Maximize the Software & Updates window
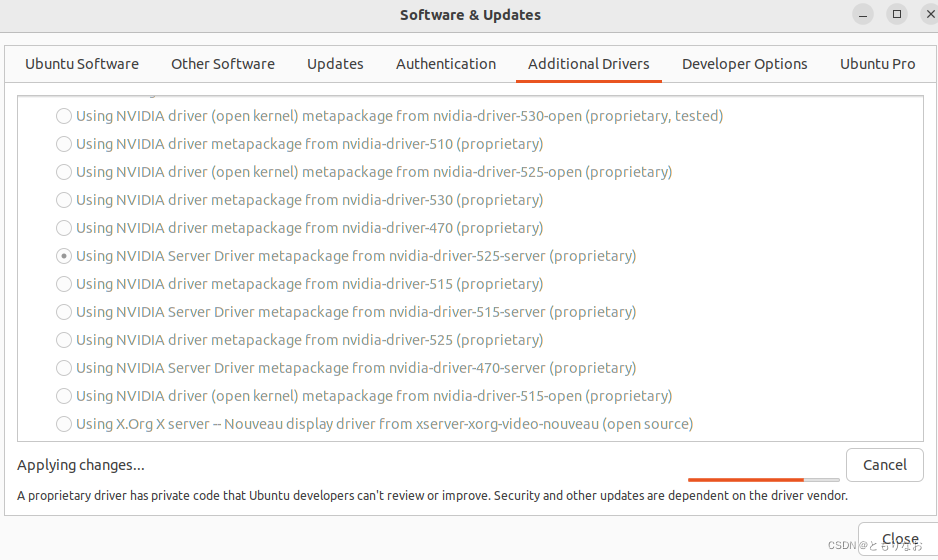The height and width of the screenshot is (560, 938). coord(897,14)
